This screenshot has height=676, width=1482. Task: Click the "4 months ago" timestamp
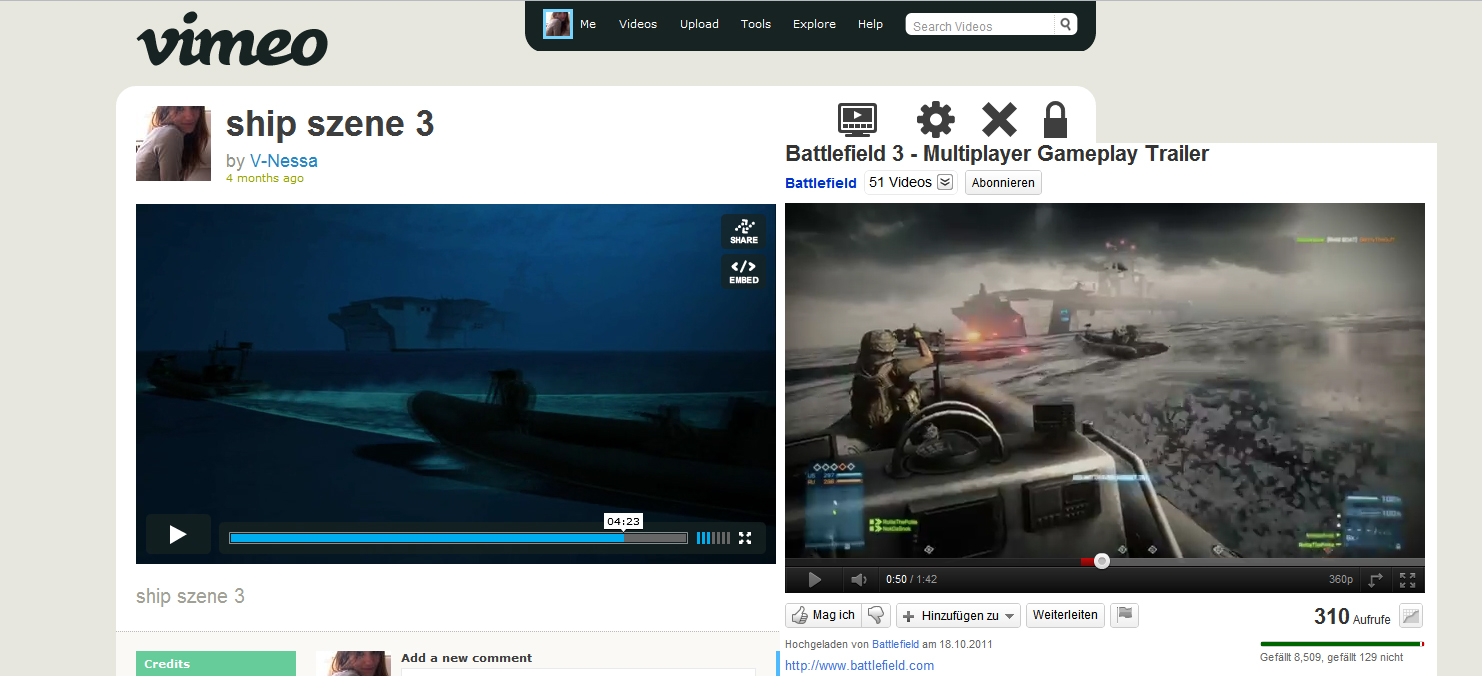(x=265, y=178)
